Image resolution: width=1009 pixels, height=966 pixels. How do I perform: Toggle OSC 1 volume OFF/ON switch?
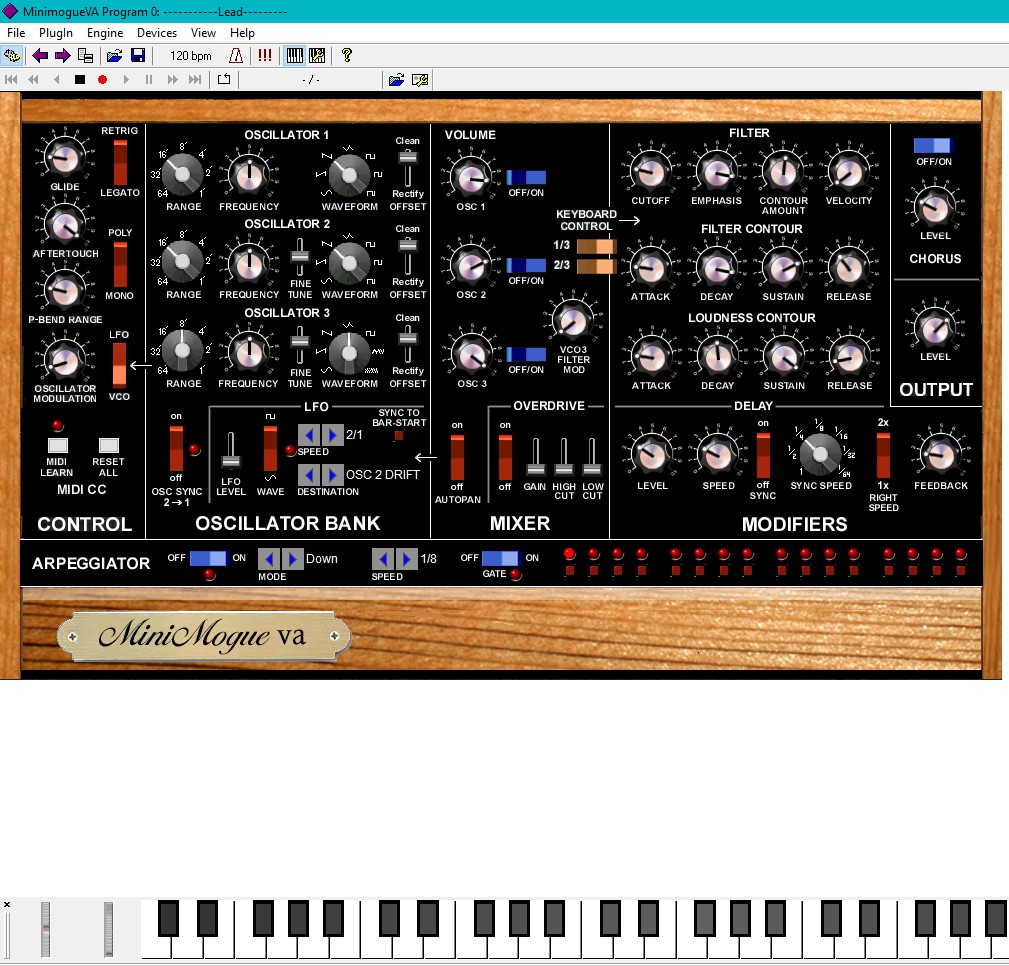coord(526,178)
